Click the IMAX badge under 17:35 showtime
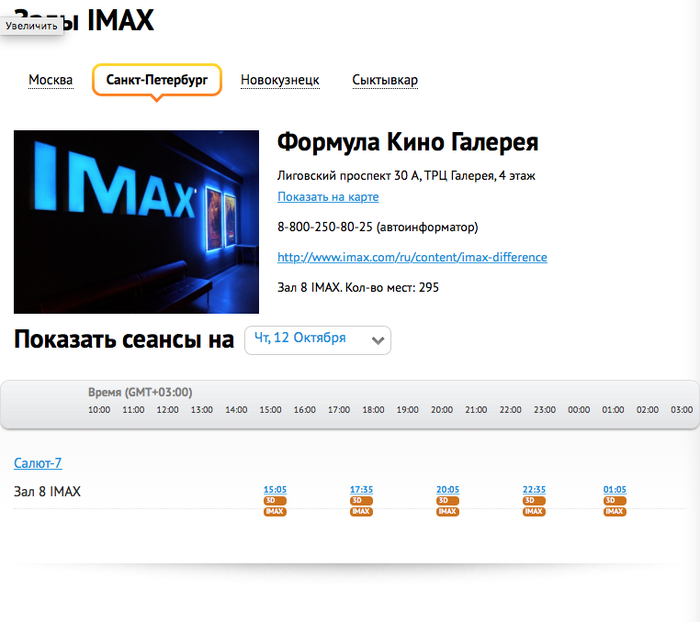Screen dimensions: 700x622 tap(361, 511)
